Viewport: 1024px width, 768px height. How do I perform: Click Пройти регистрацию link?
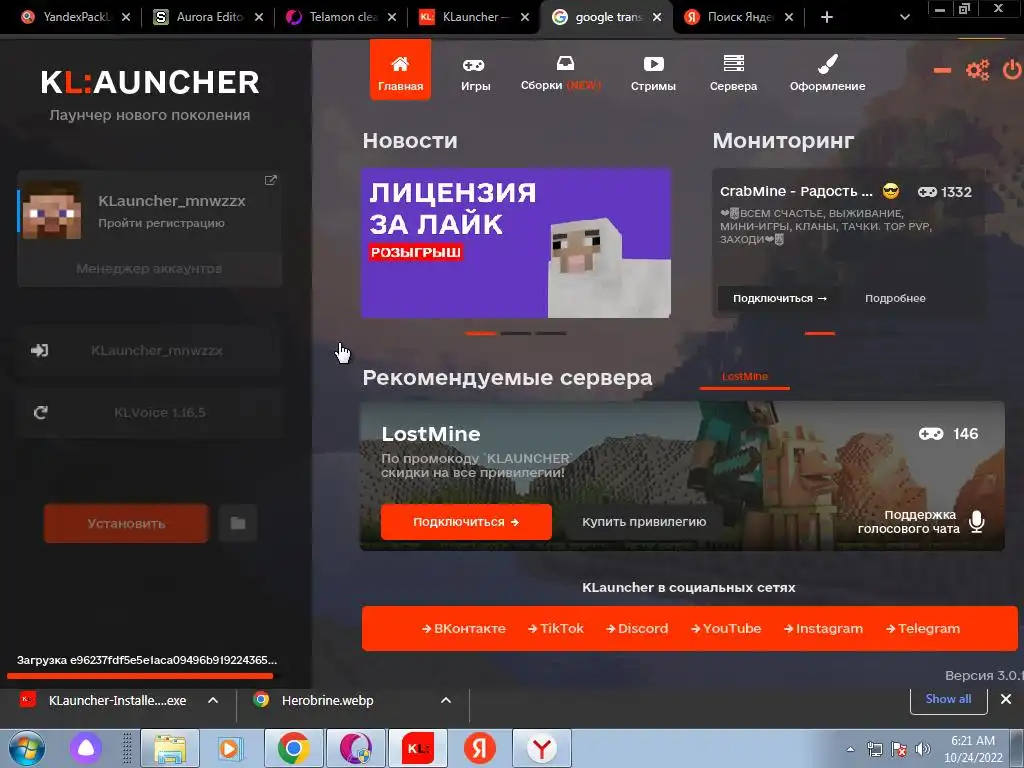(161, 223)
